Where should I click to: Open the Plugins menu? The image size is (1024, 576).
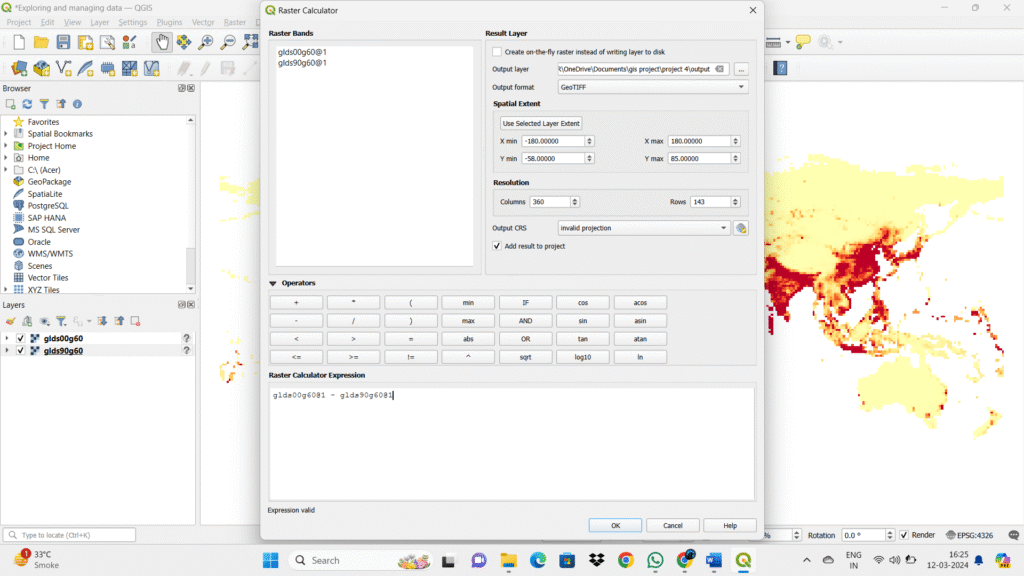(169, 22)
